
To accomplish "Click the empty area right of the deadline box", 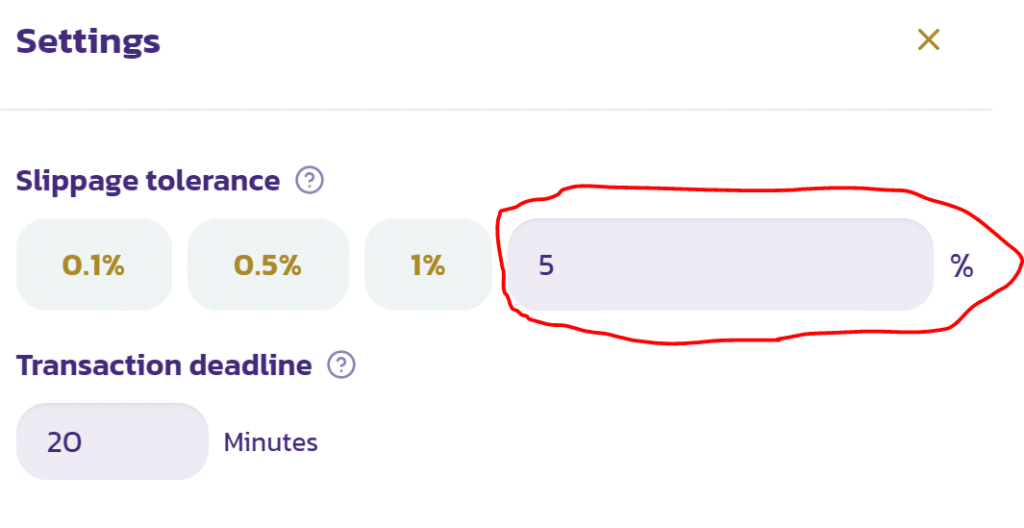I will point(653,442).
